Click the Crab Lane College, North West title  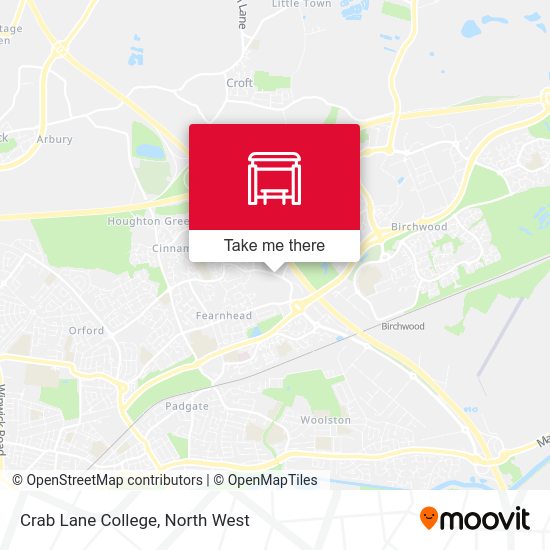point(135,520)
